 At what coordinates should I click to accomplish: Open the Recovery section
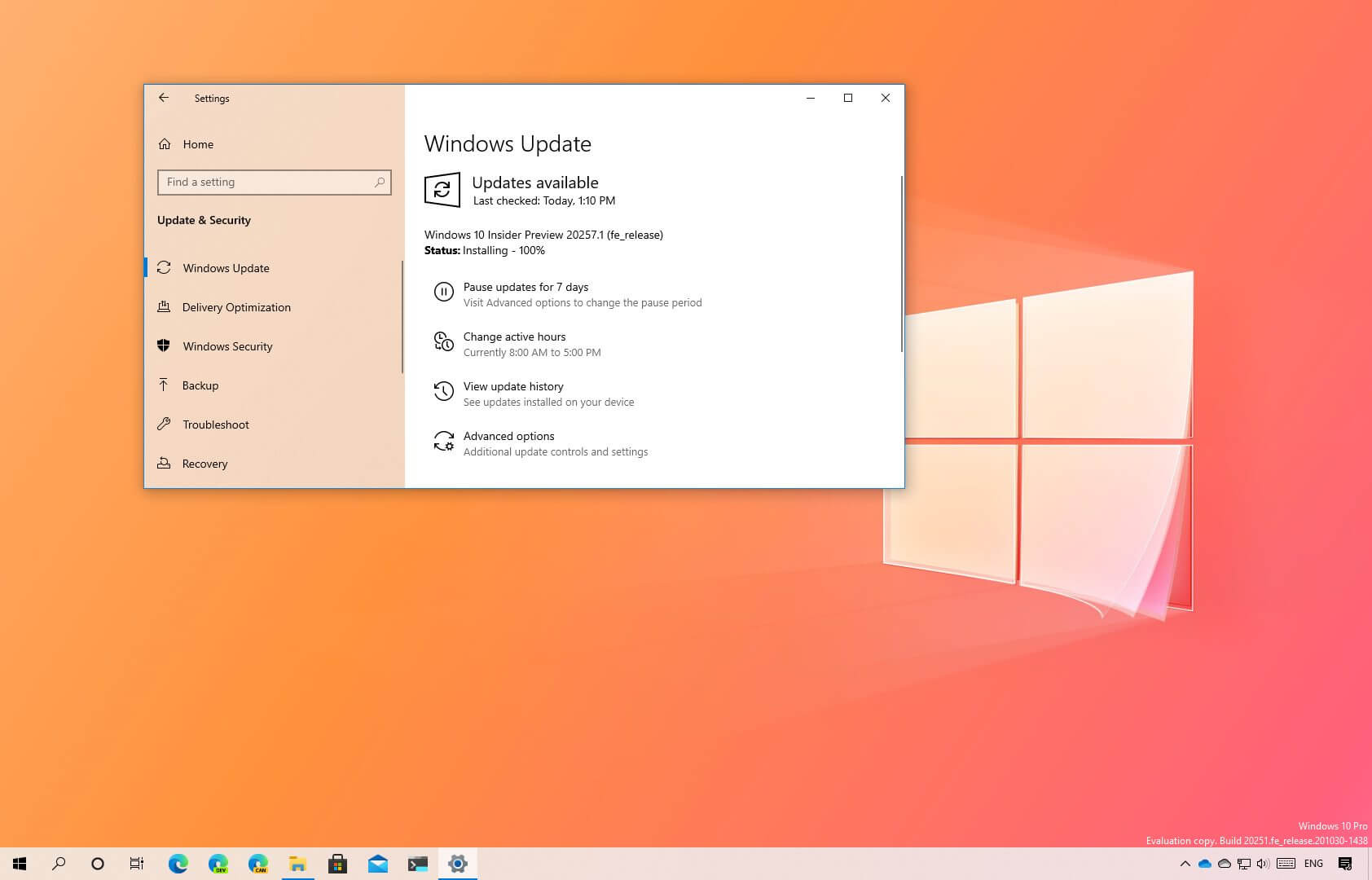[x=204, y=464]
